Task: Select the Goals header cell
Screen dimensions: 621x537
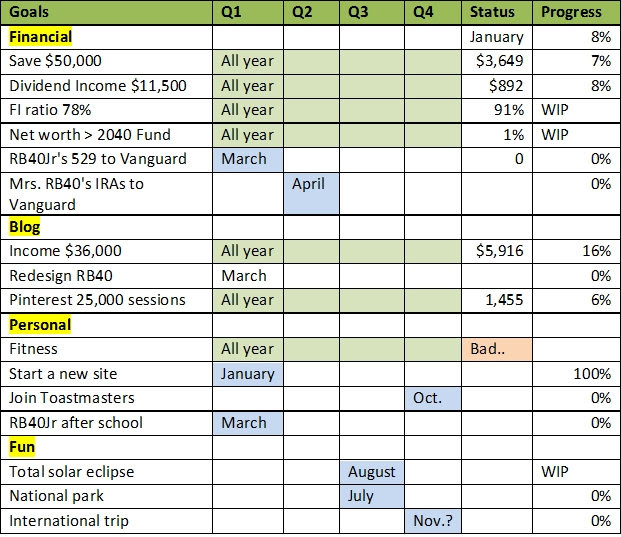Action: (x=106, y=12)
